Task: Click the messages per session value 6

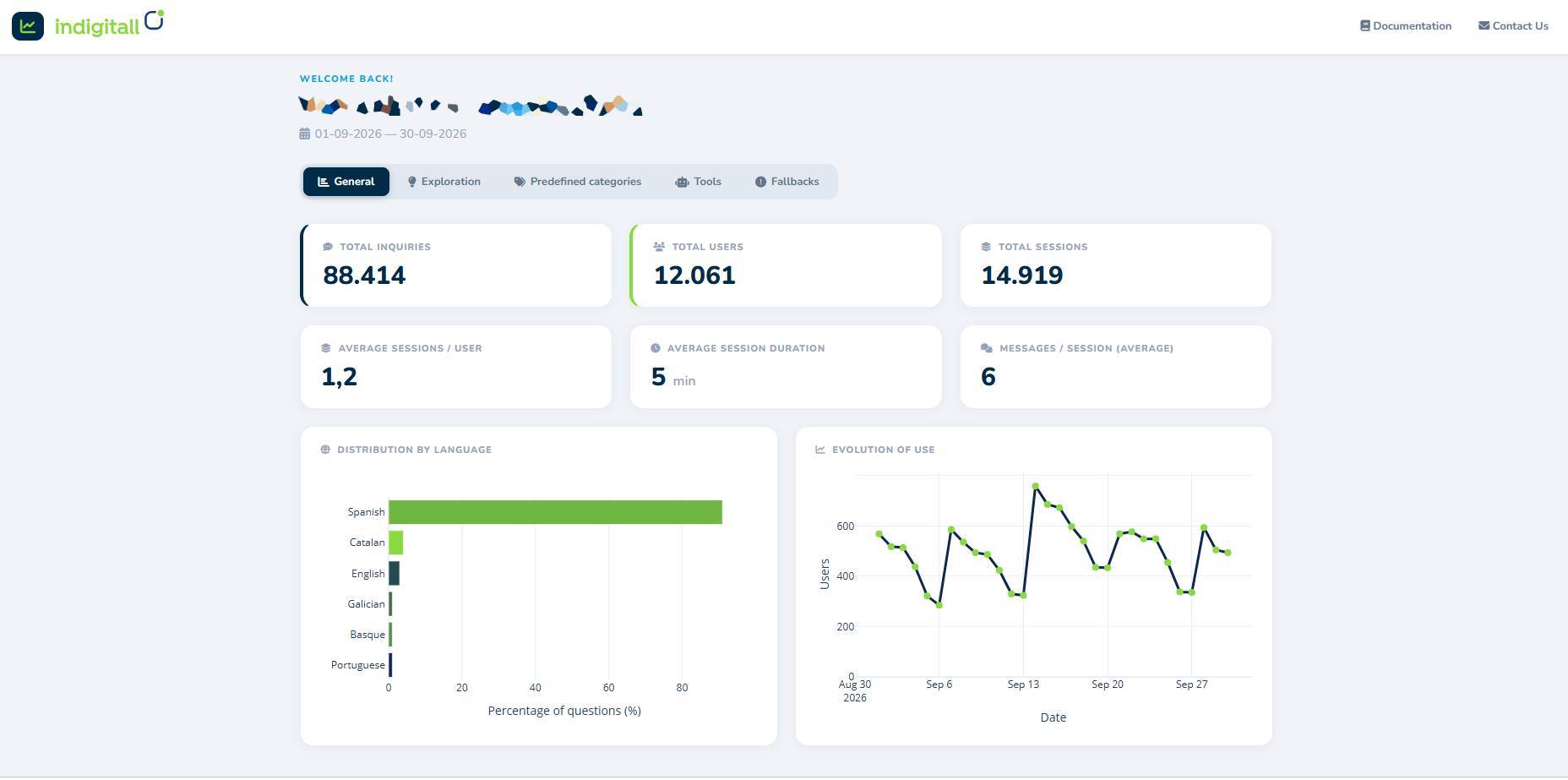Action: (x=988, y=377)
